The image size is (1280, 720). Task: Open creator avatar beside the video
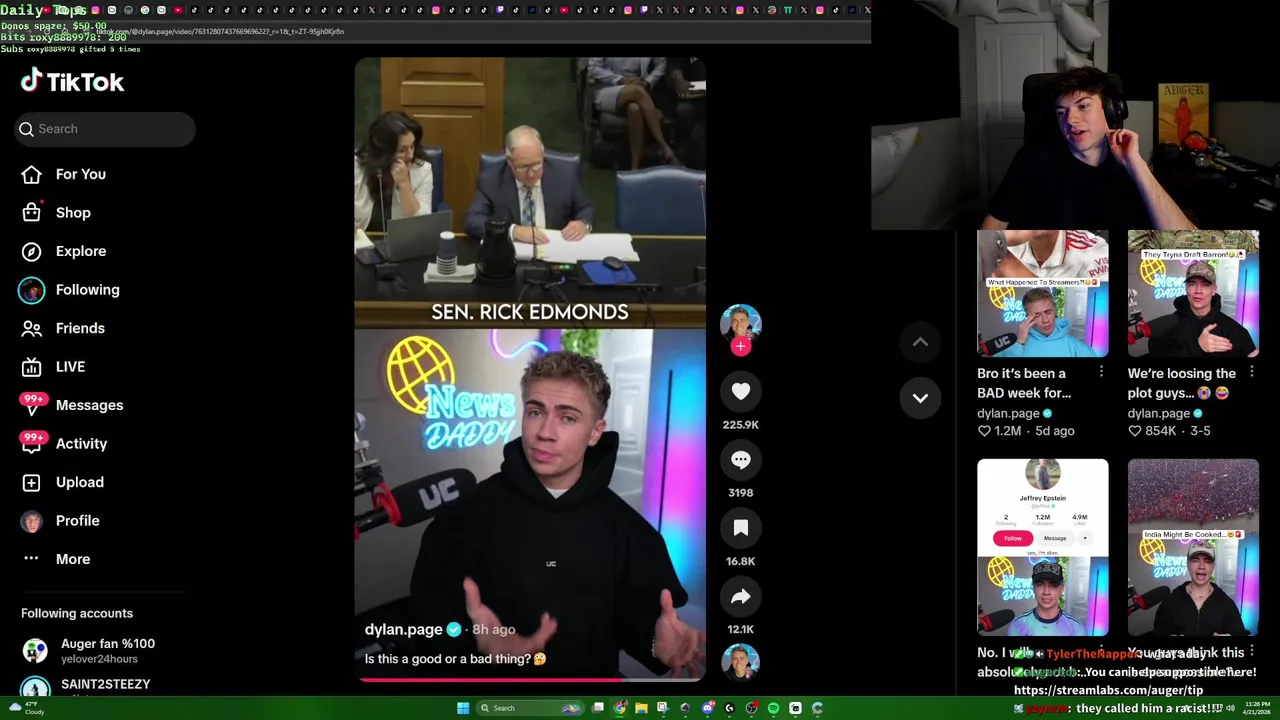741,324
